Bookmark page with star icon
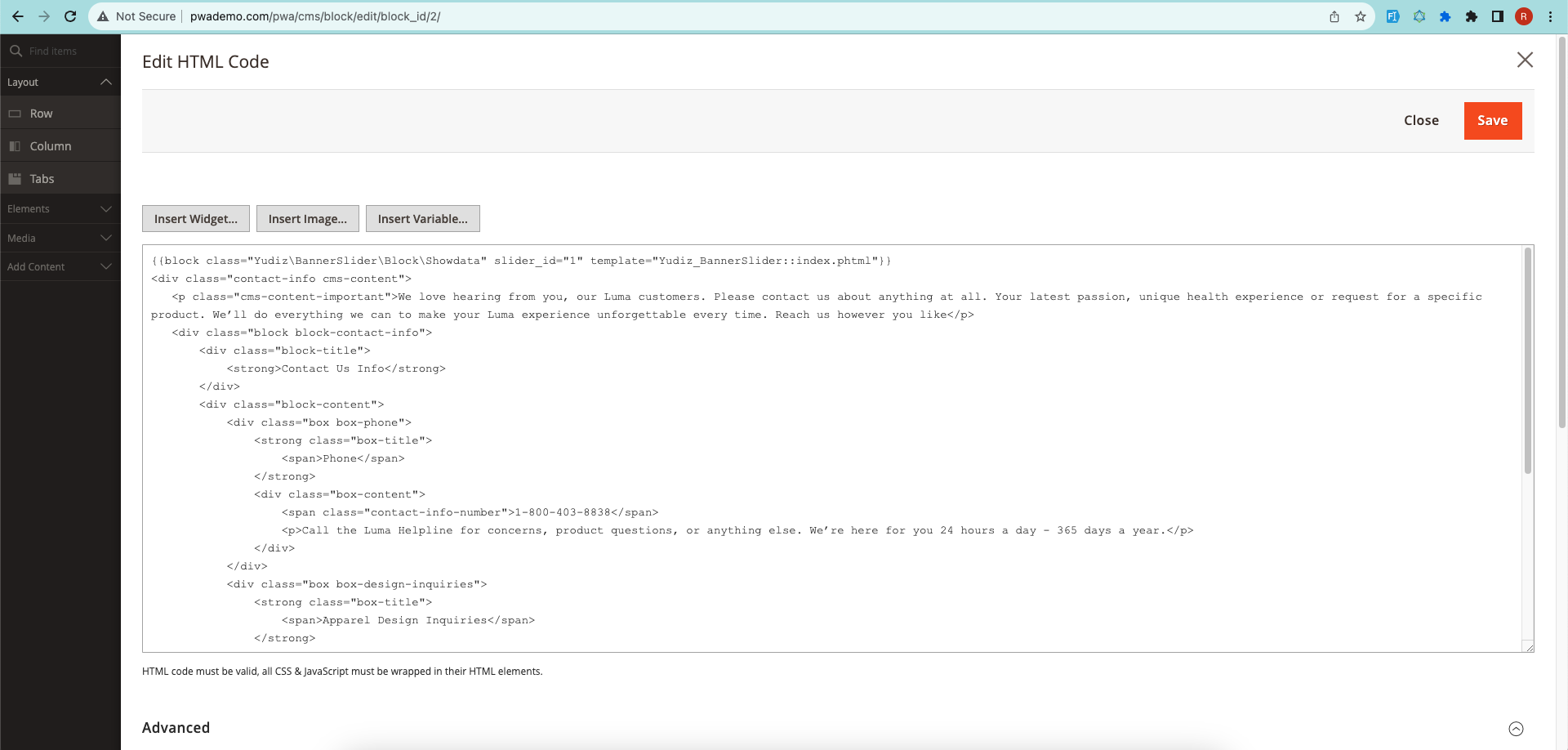1568x750 pixels. tap(1361, 16)
